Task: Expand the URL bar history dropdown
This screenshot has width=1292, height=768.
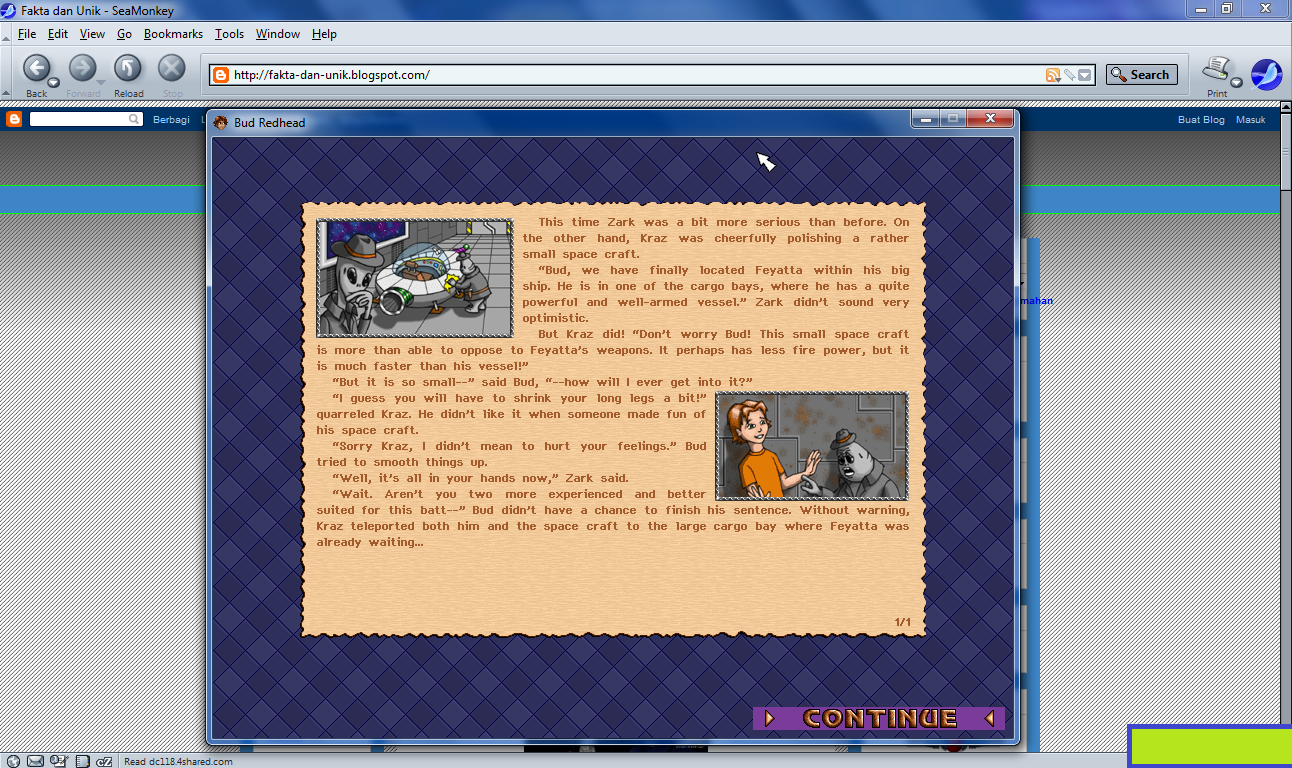Action: [1085, 75]
